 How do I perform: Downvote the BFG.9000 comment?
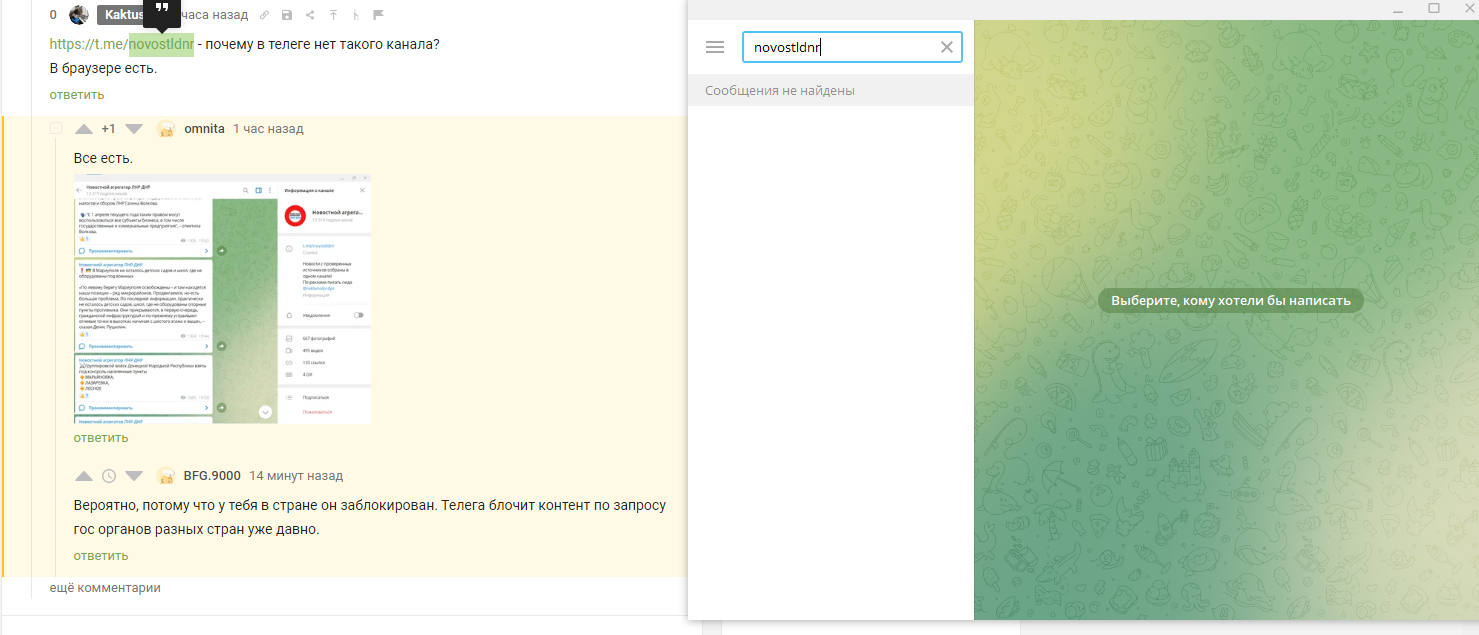(x=134, y=476)
